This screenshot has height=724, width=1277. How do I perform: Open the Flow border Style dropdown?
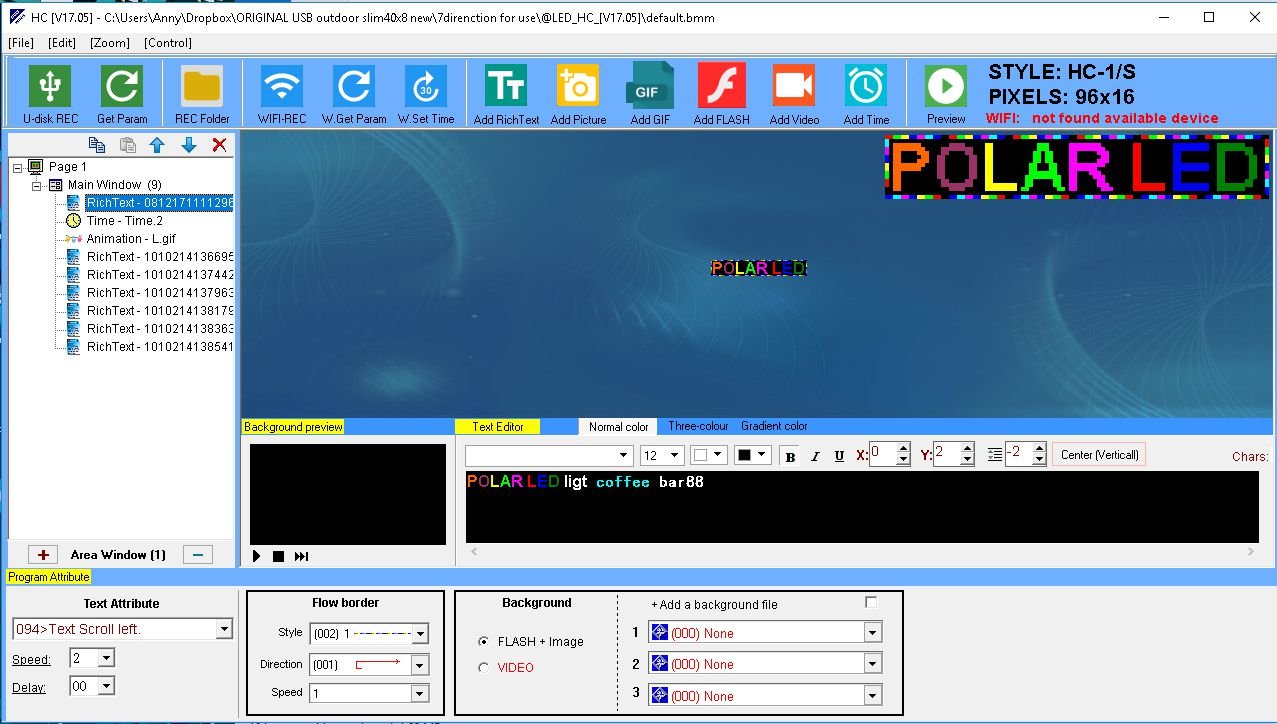coord(420,633)
